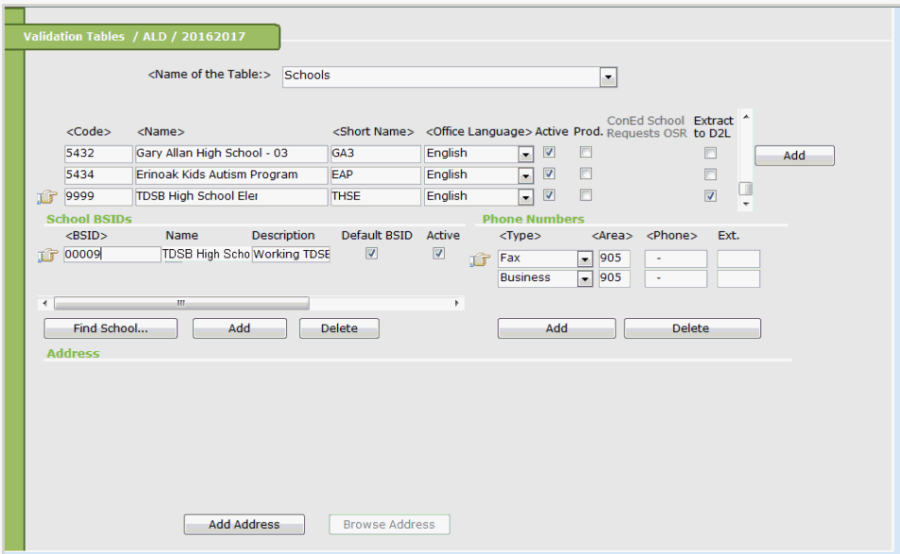This screenshot has width=900, height=554.
Task: Click the Find School... button
Action: pos(110,328)
